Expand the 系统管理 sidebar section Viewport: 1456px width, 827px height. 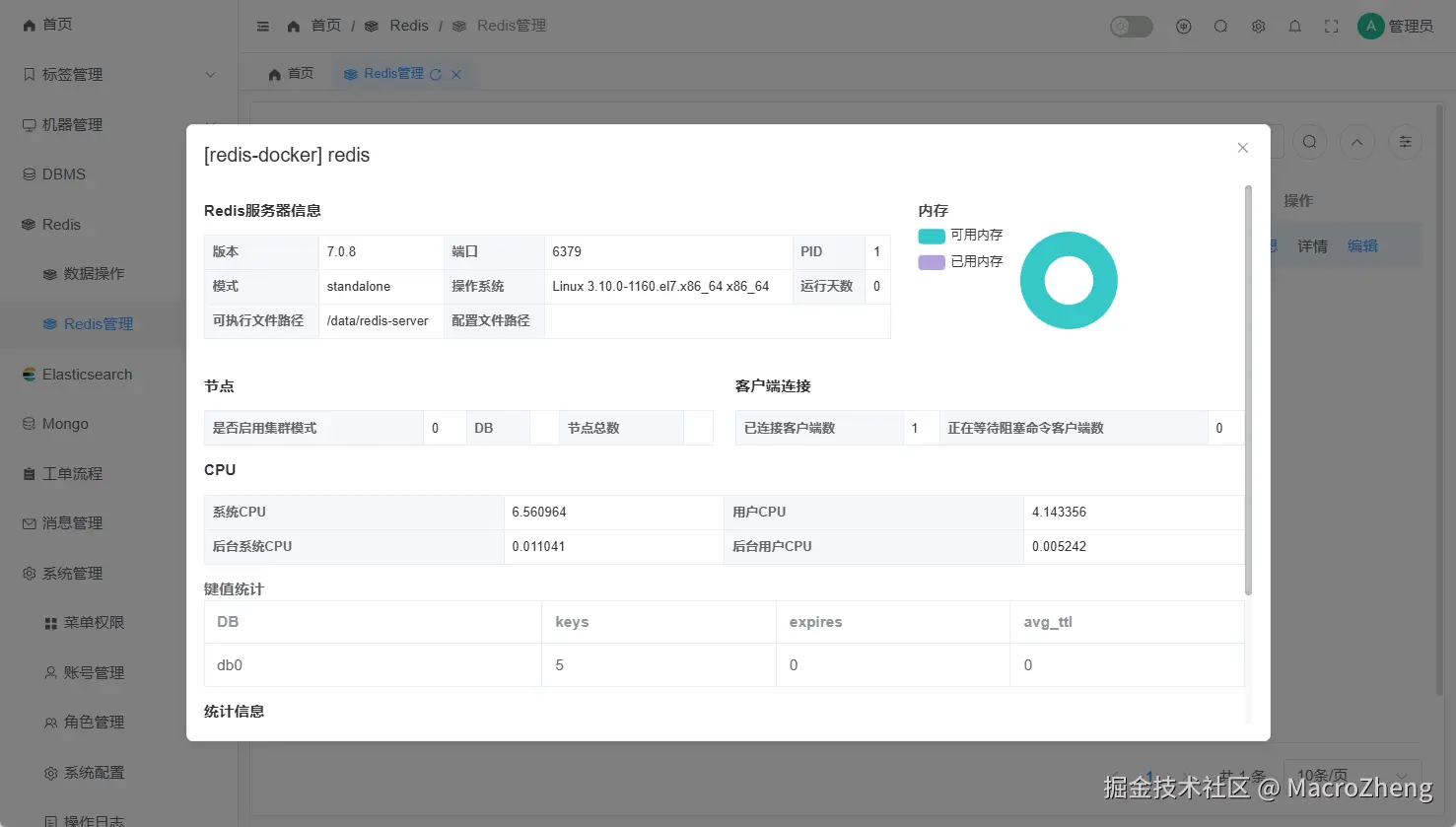point(118,574)
